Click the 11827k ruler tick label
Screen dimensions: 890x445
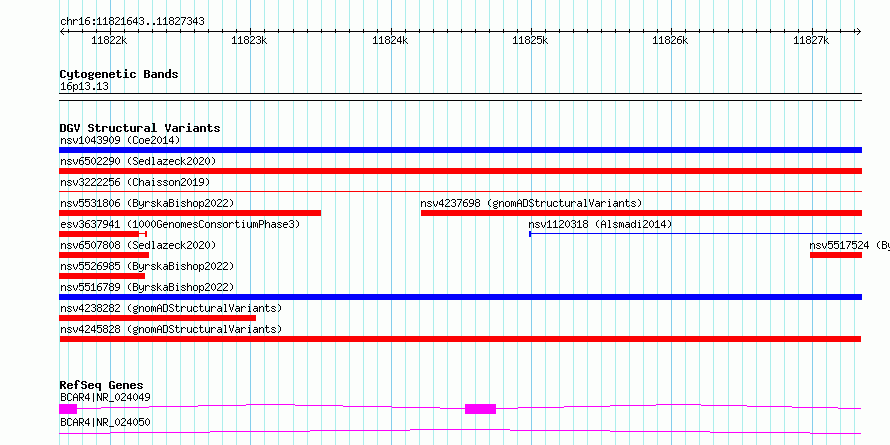click(x=811, y=40)
